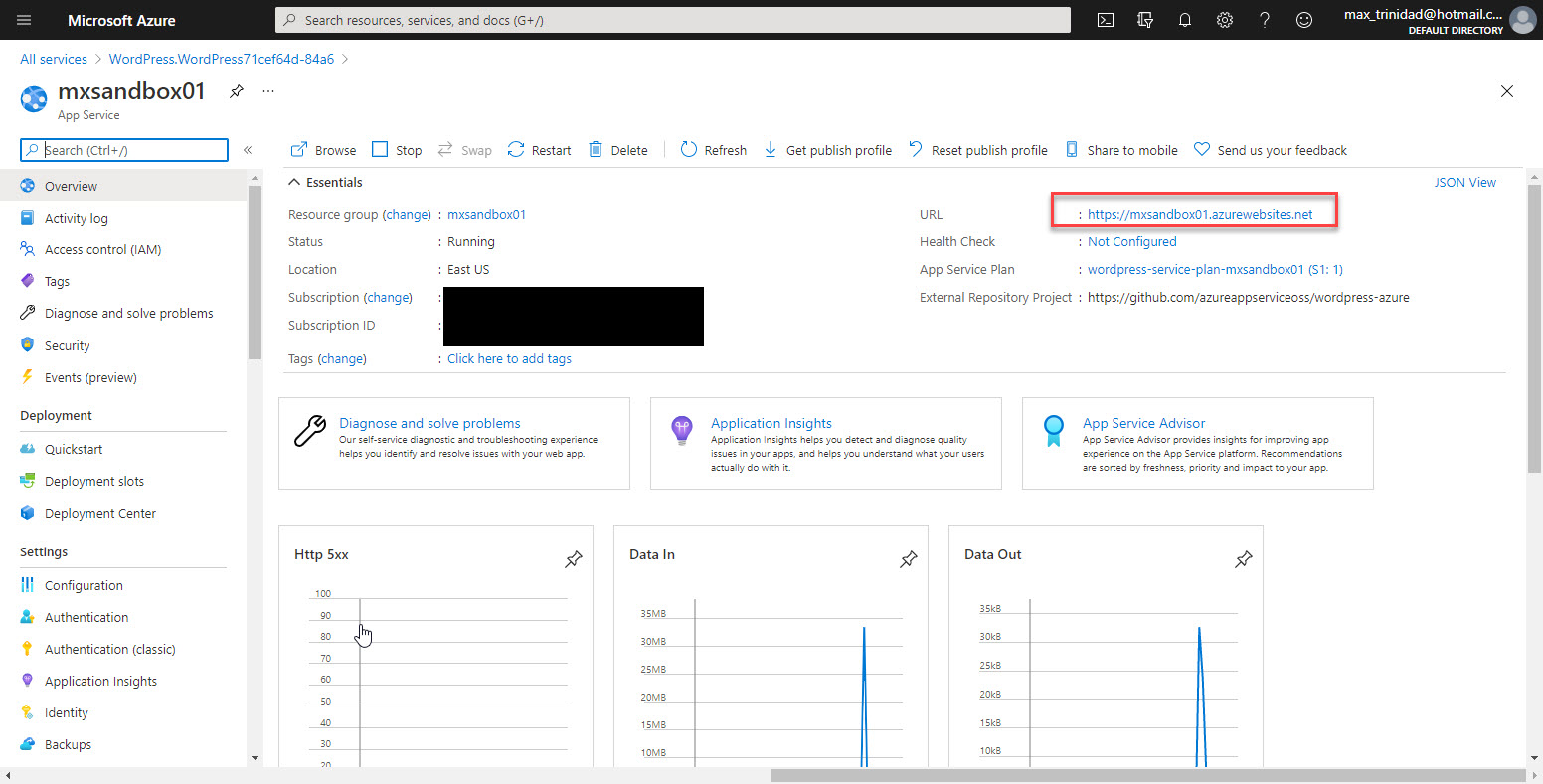Open Authentication (classic)
The image size is (1543, 784).
(123, 649)
